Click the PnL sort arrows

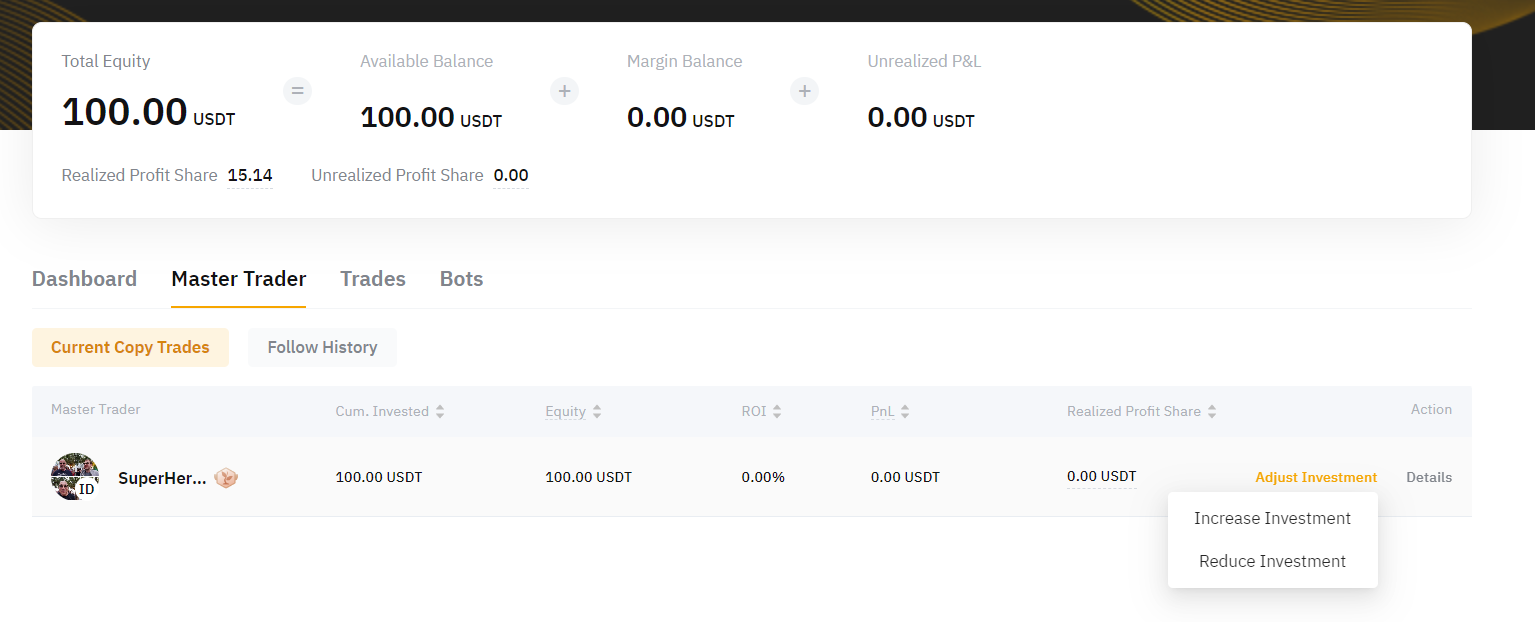click(905, 411)
